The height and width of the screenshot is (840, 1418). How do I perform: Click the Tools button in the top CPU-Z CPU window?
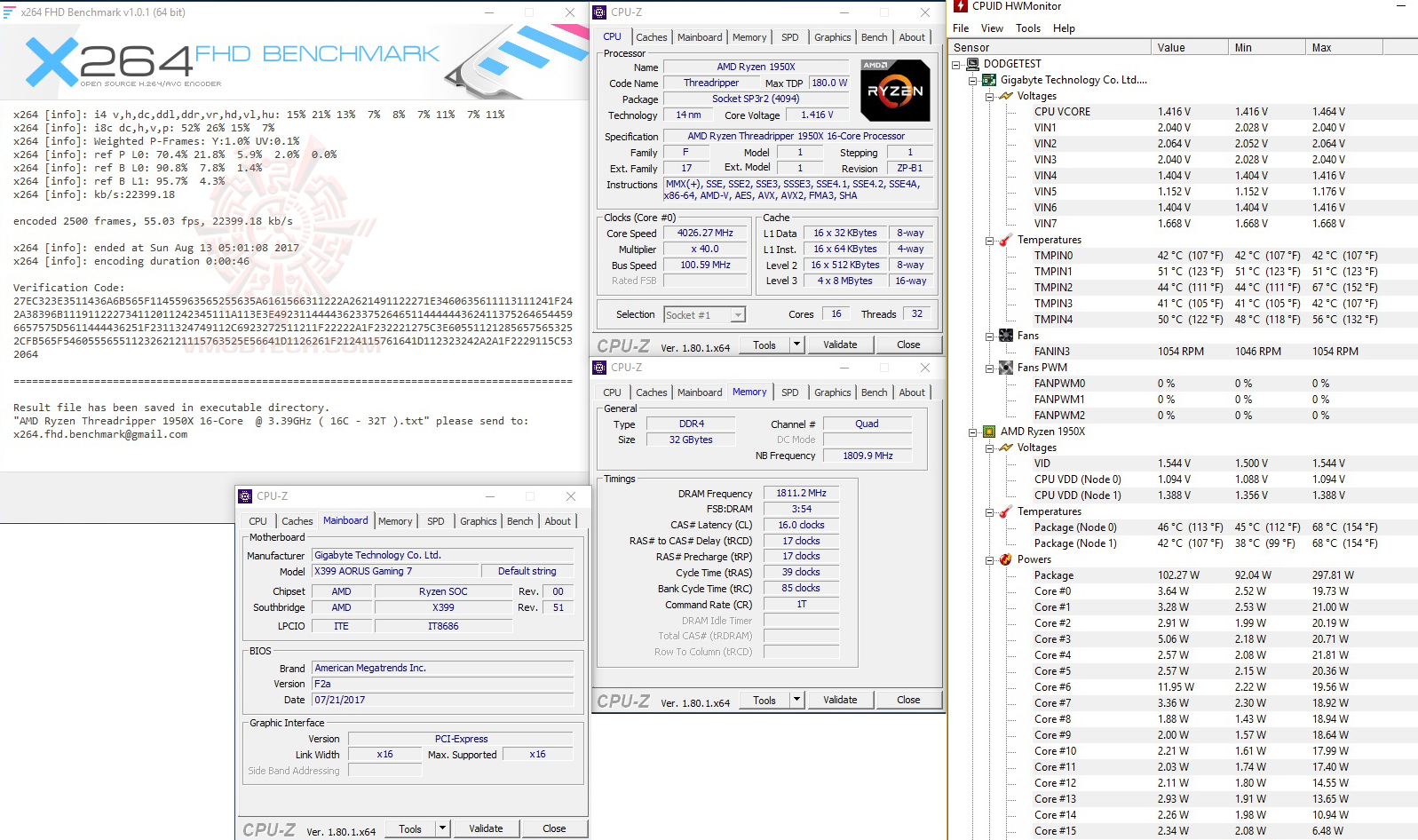[764, 345]
